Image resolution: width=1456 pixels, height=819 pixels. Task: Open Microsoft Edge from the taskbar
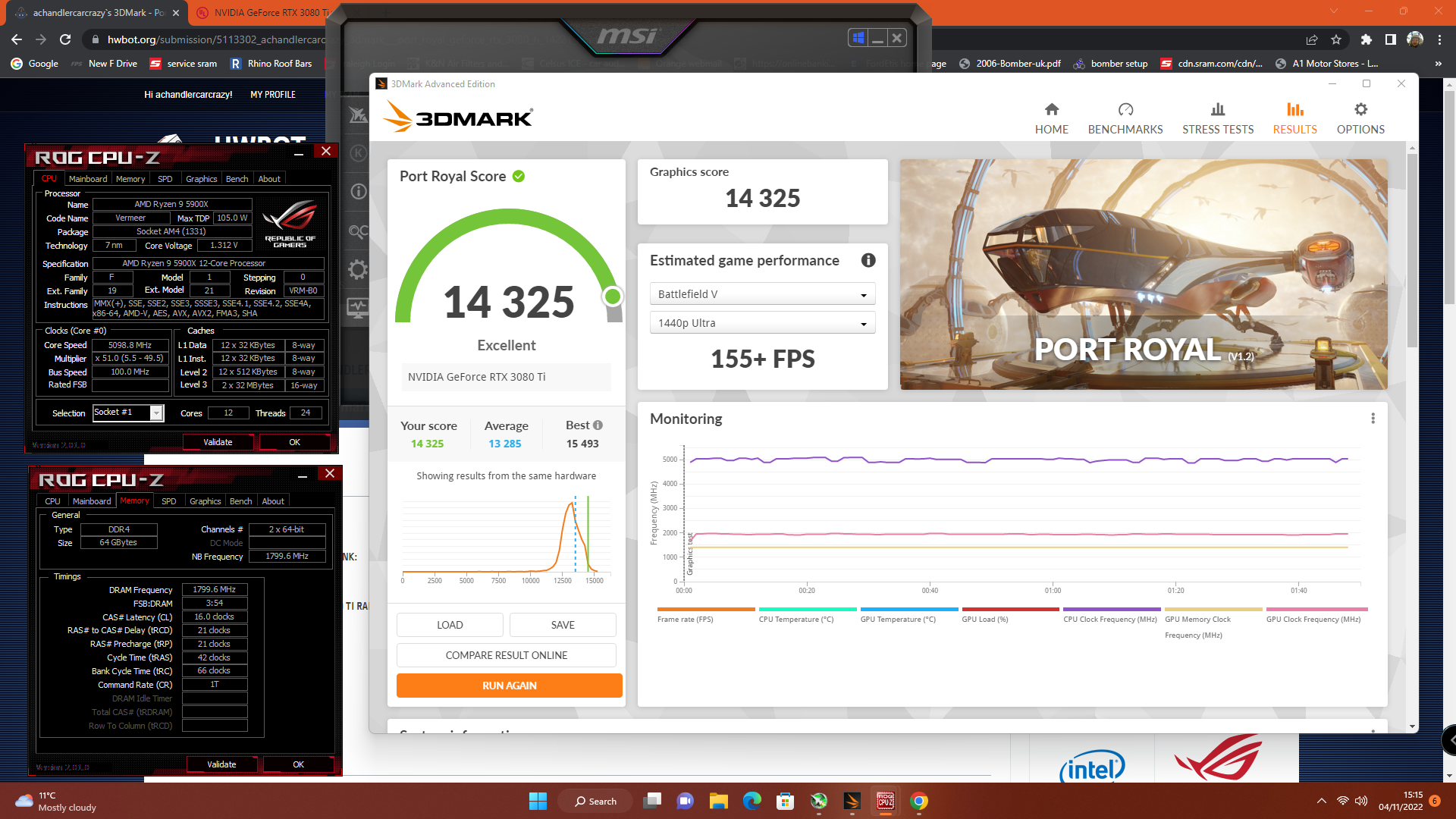coord(752,801)
